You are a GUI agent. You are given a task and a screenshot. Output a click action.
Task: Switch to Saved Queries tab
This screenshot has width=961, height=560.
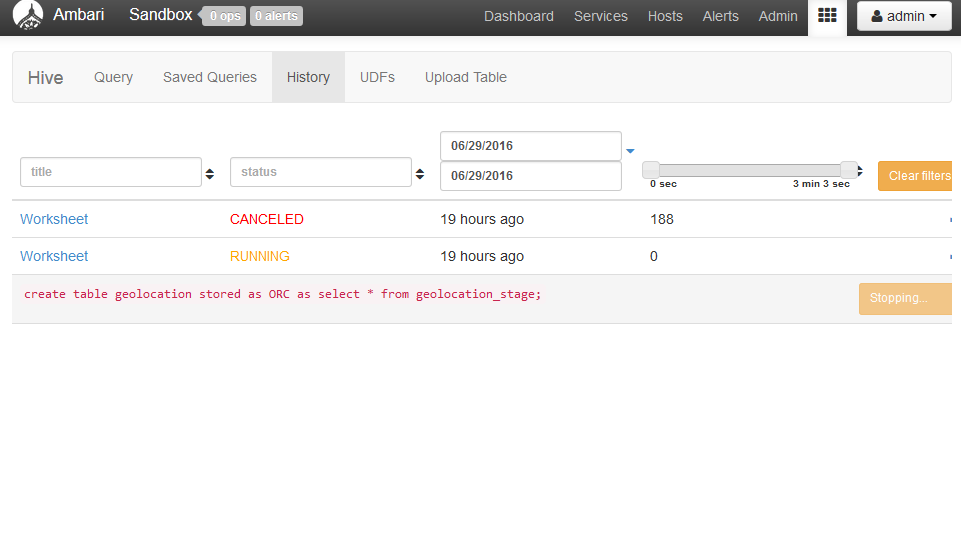210,77
